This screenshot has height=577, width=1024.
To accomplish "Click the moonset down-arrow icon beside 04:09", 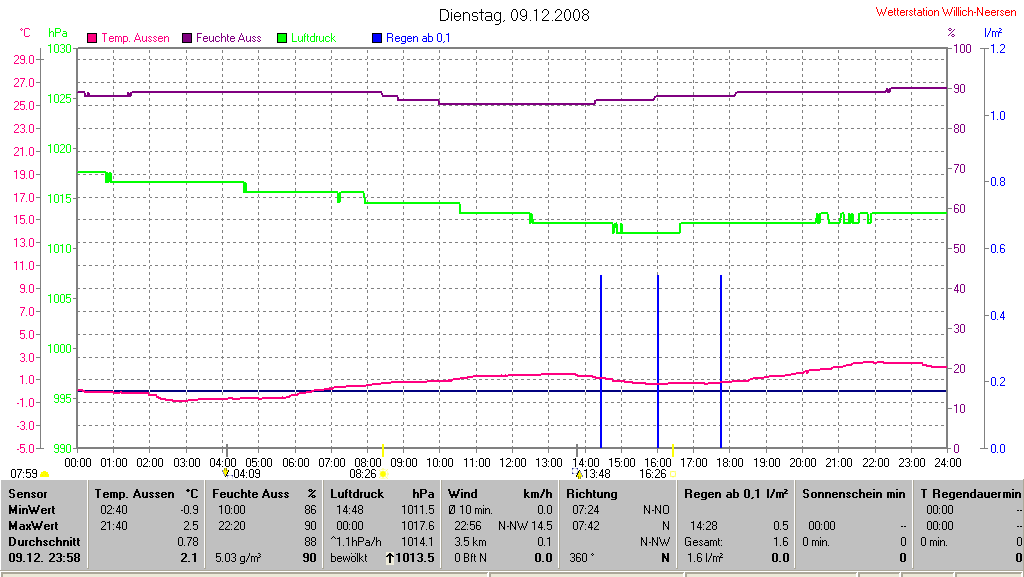I will [x=226, y=473].
